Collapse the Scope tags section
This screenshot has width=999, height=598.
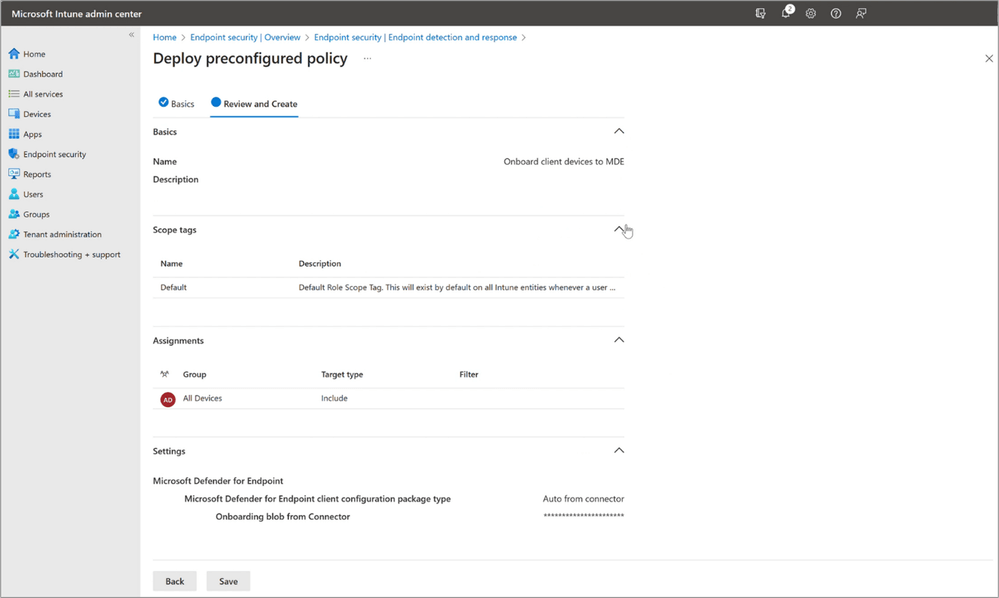click(619, 229)
